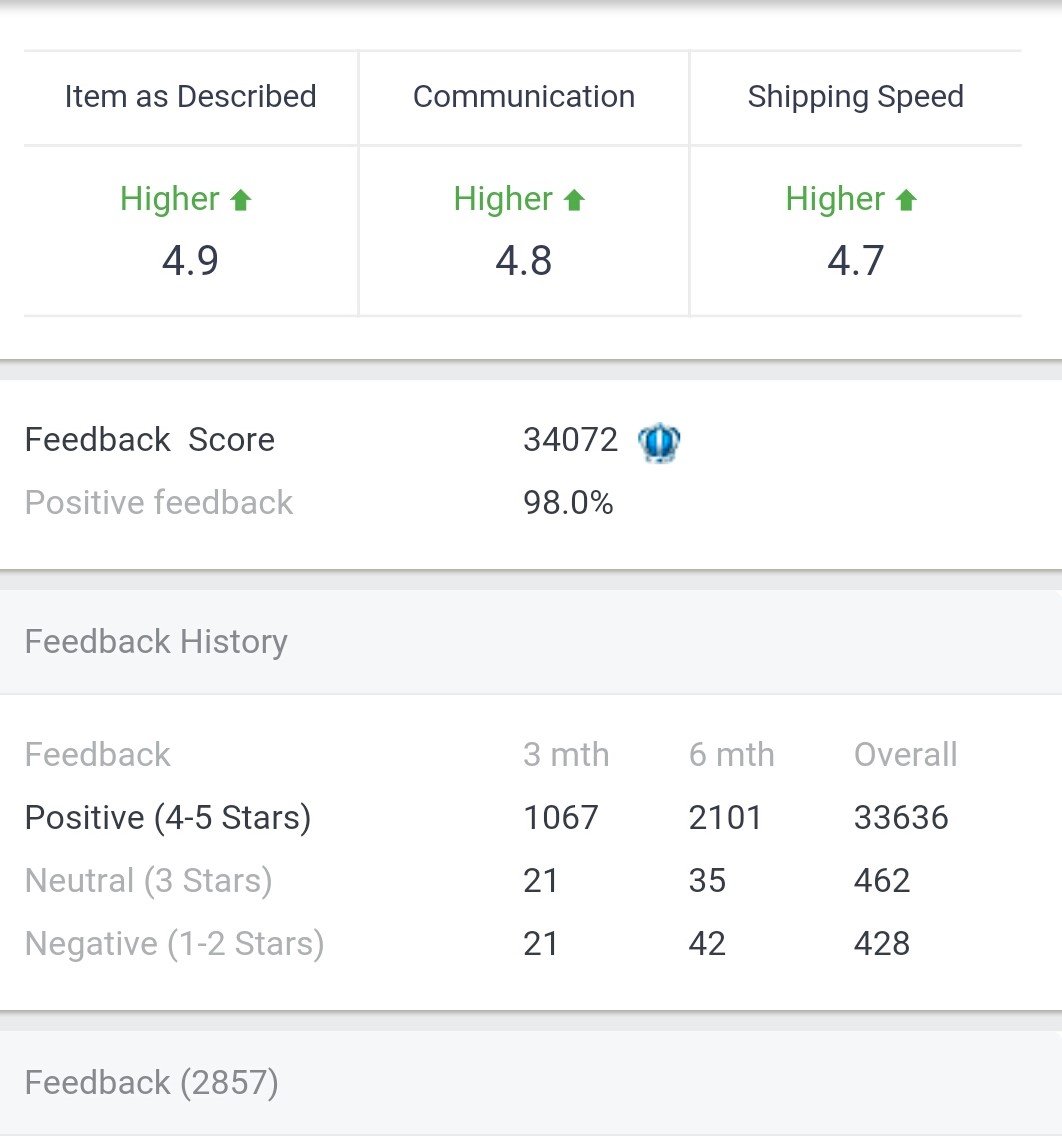Click green up arrow under Communication
Viewport: 1062px width, 1138px height.
573,200
